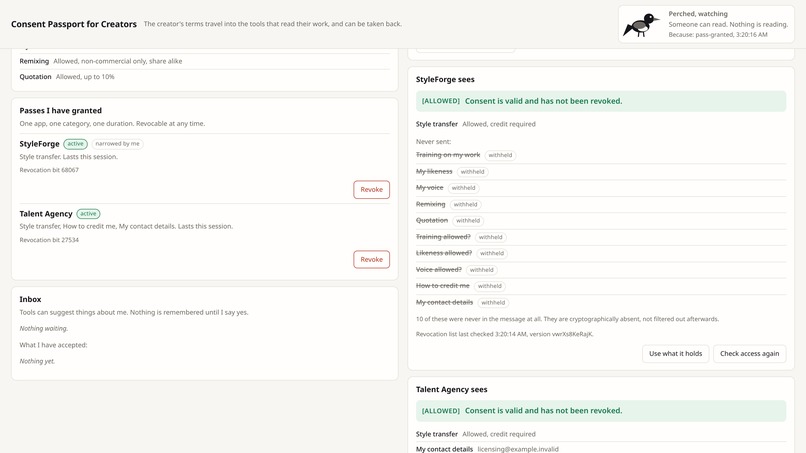Screen dimensions: 806x453
Task: Click Talent Agency 'Consent is valid' banner
Action: coord(601,411)
